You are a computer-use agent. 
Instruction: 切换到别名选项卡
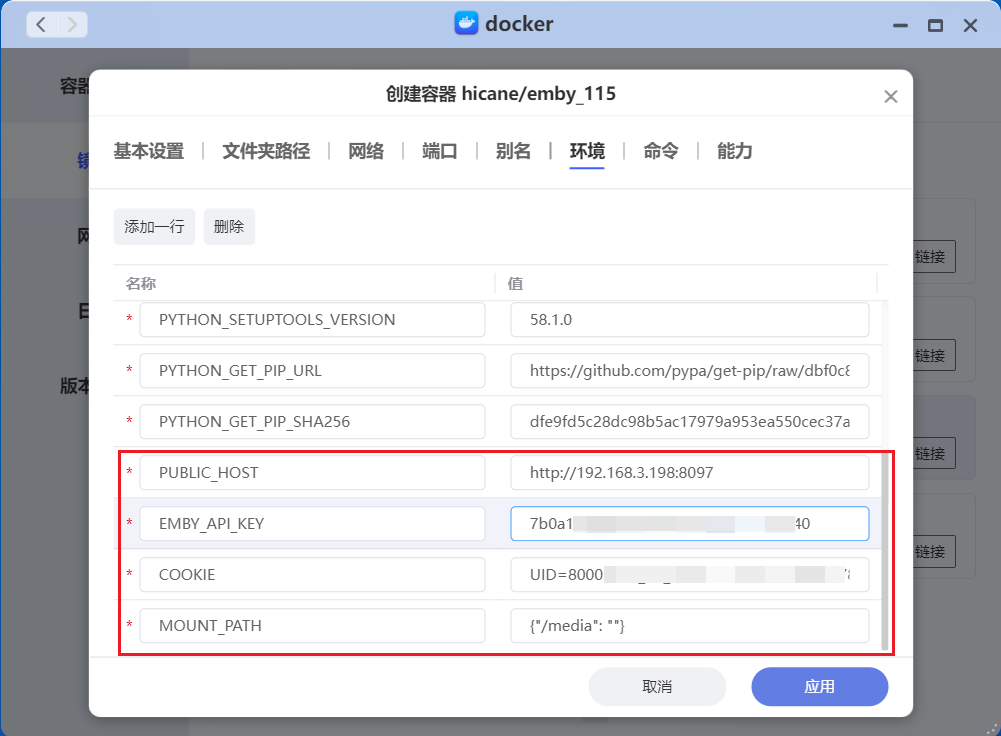click(513, 151)
